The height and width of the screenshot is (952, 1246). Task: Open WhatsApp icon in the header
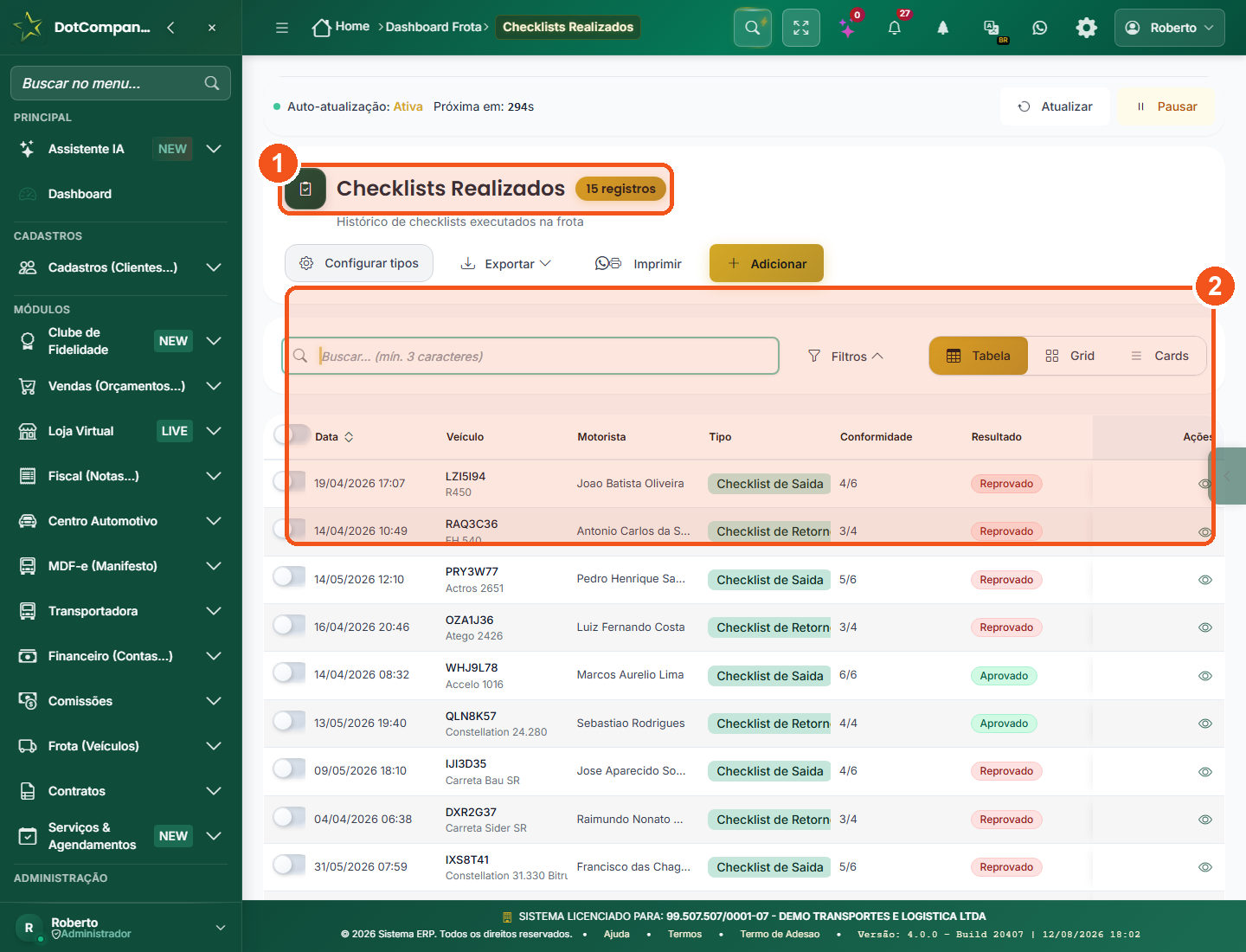(1040, 28)
